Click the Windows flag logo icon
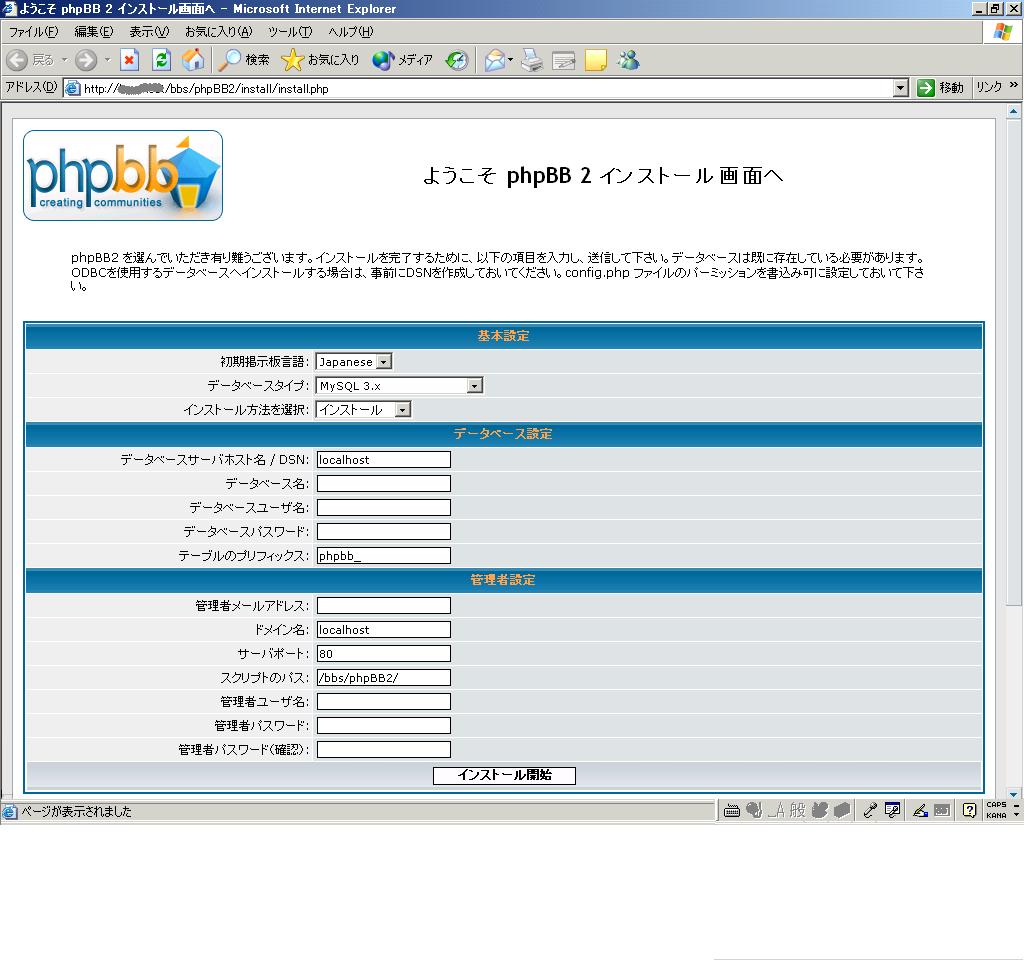Image resolution: width=1024 pixels, height=970 pixels. point(1003,31)
